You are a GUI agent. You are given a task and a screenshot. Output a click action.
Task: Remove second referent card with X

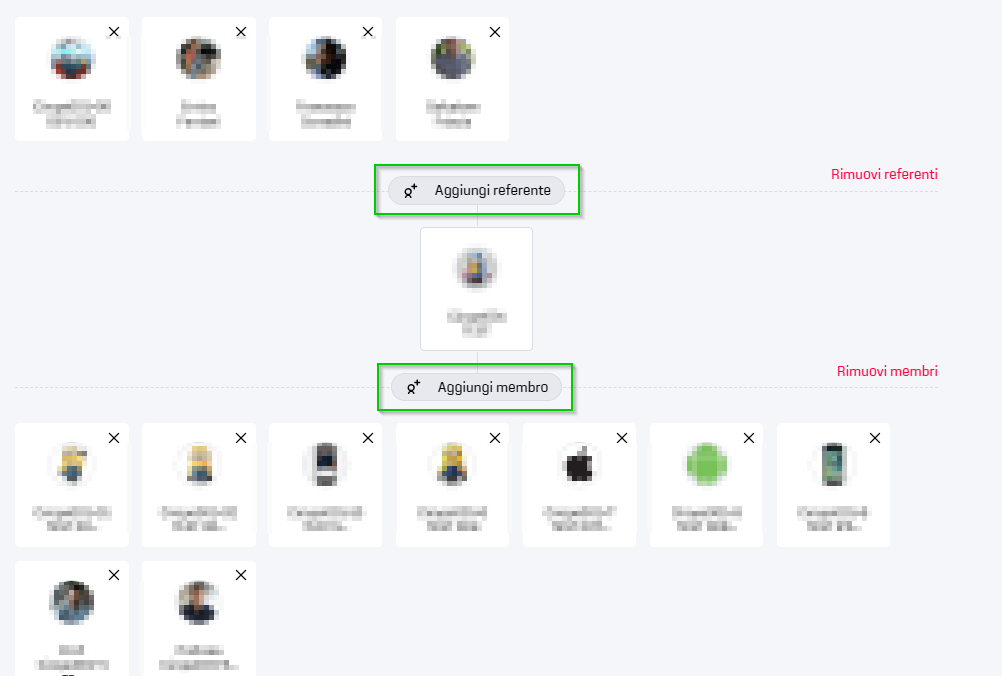pyautogui.click(x=241, y=32)
